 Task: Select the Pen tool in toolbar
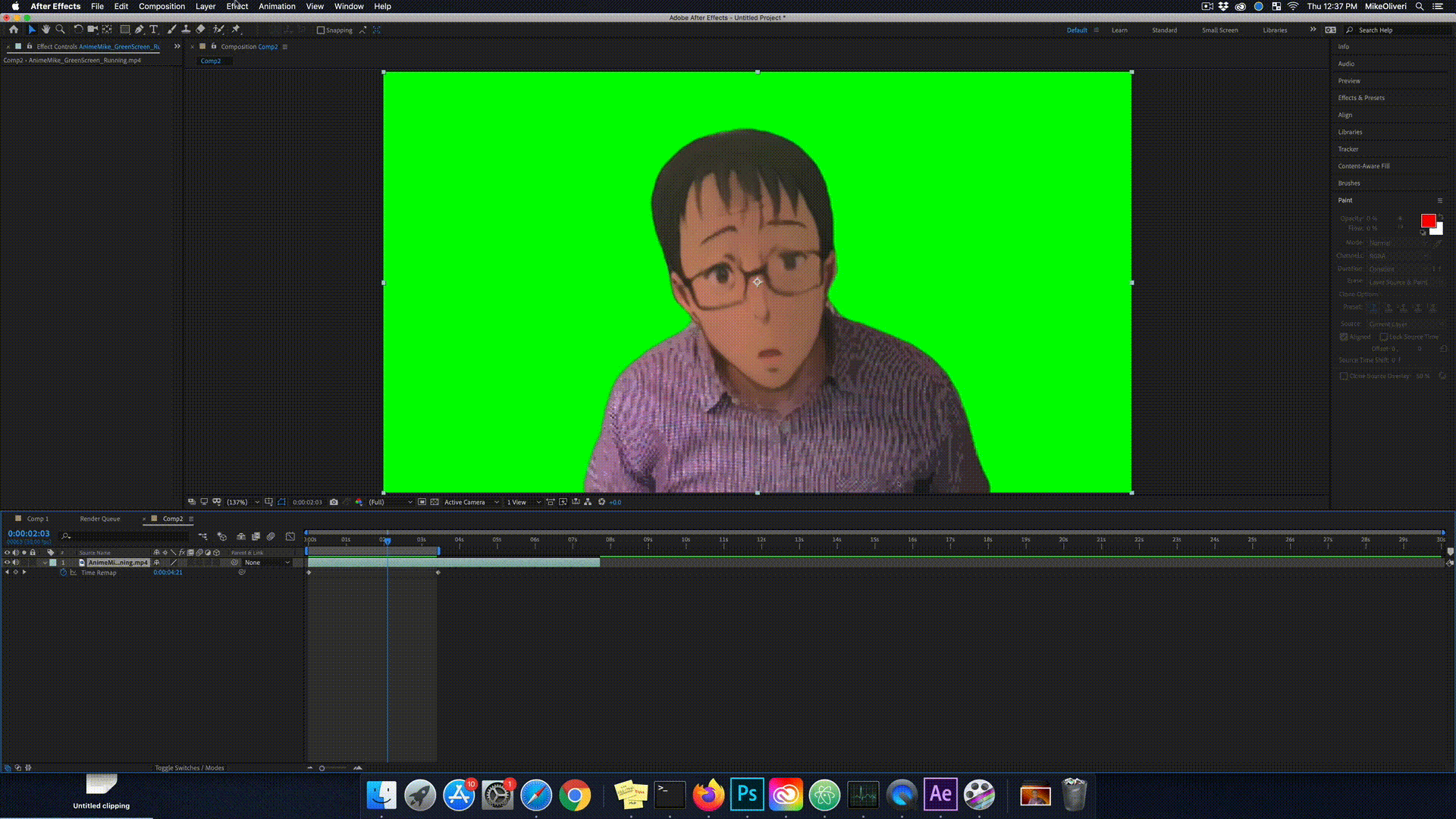140,30
